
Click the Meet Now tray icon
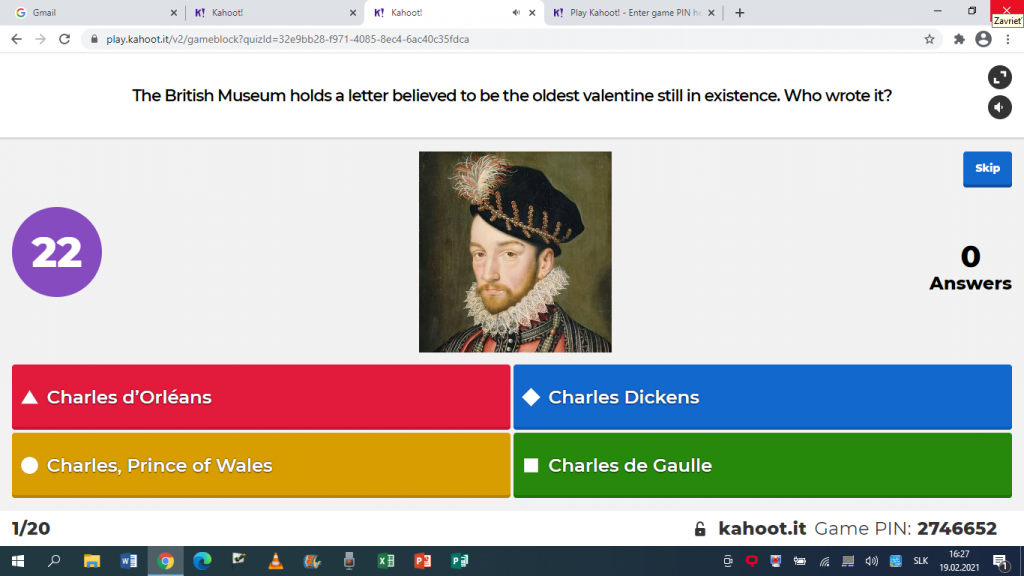coord(728,561)
